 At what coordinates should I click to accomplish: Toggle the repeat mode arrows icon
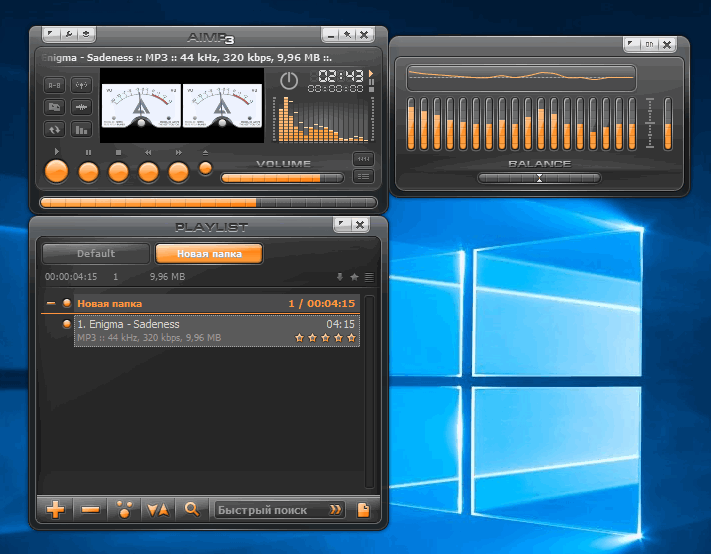(x=53, y=129)
